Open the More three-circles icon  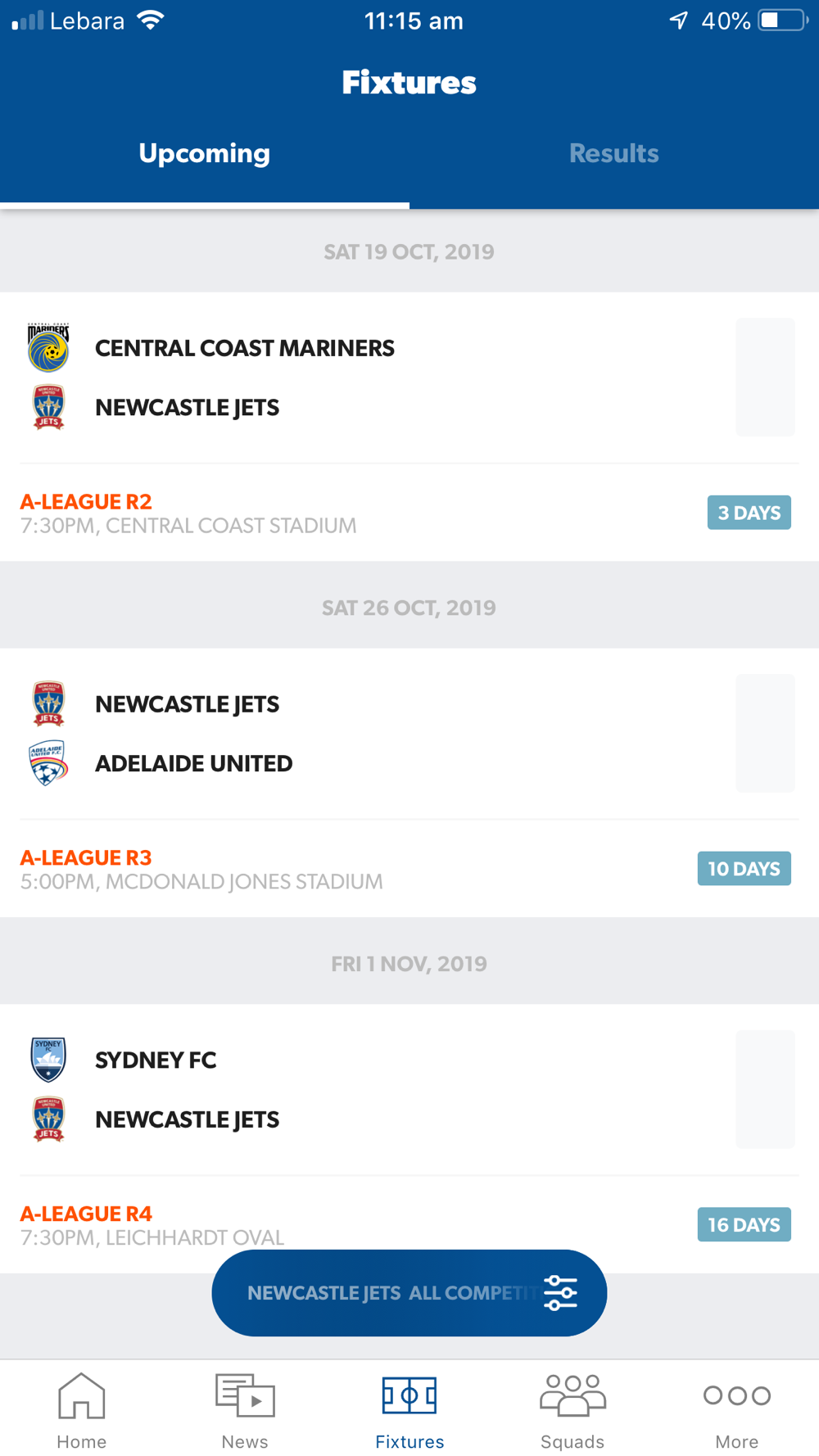click(737, 1395)
